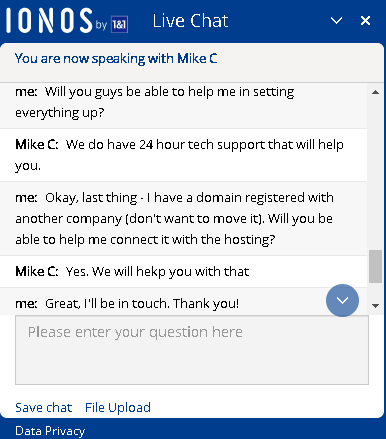This screenshot has width=386, height=439.
Task: Click the scrollbar down arrow
Action: pos(375,305)
